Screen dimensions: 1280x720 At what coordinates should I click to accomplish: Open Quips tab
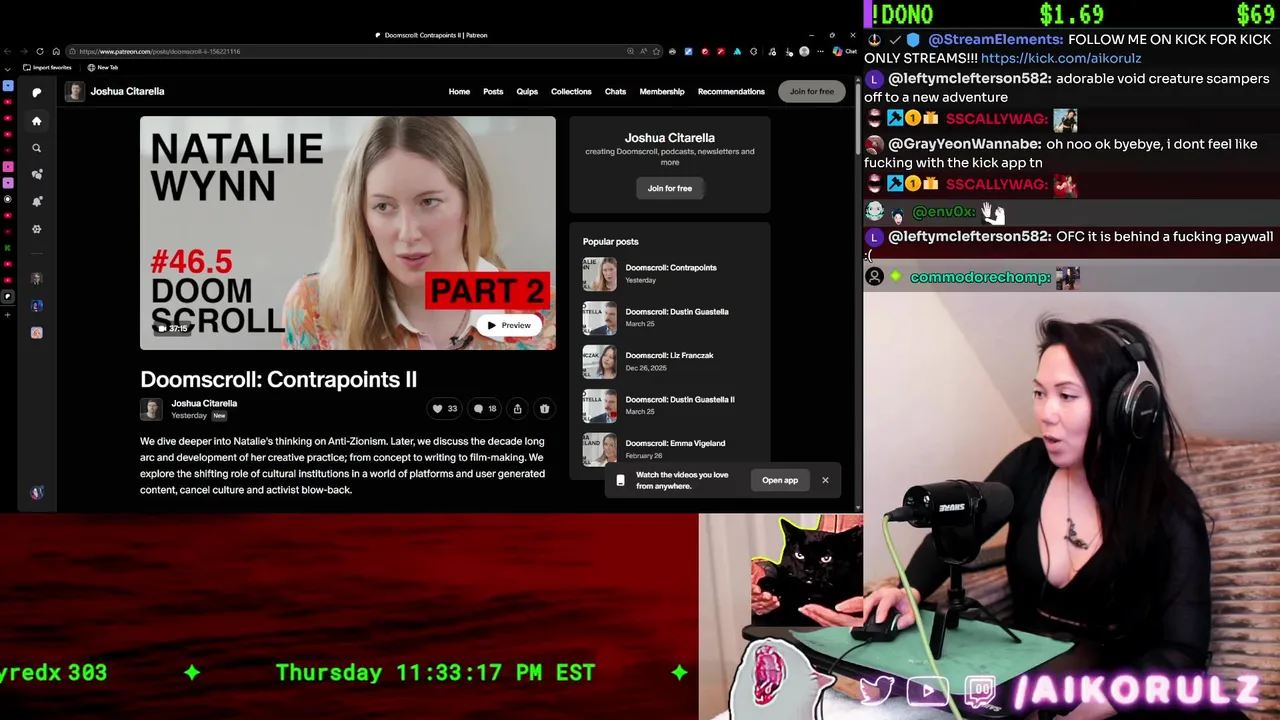527,91
